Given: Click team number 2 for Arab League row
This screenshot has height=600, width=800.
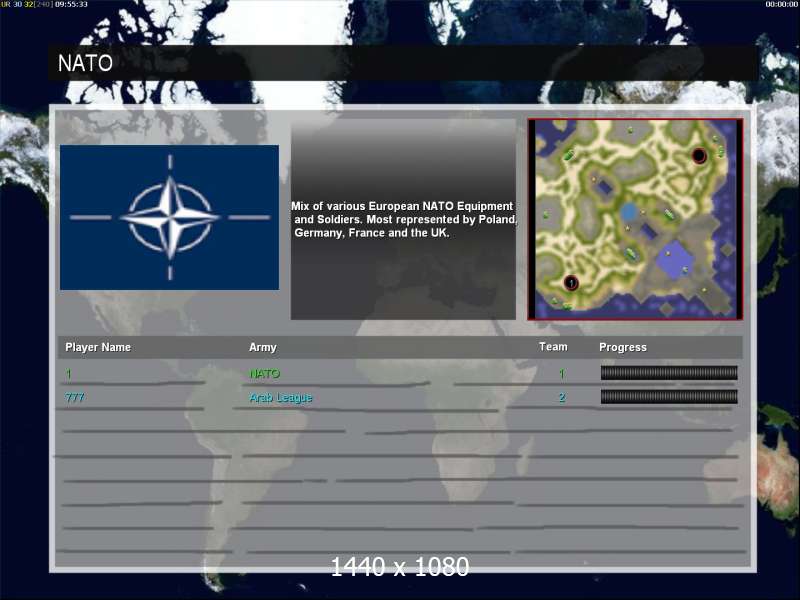Looking at the screenshot, I should click(x=562, y=398).
